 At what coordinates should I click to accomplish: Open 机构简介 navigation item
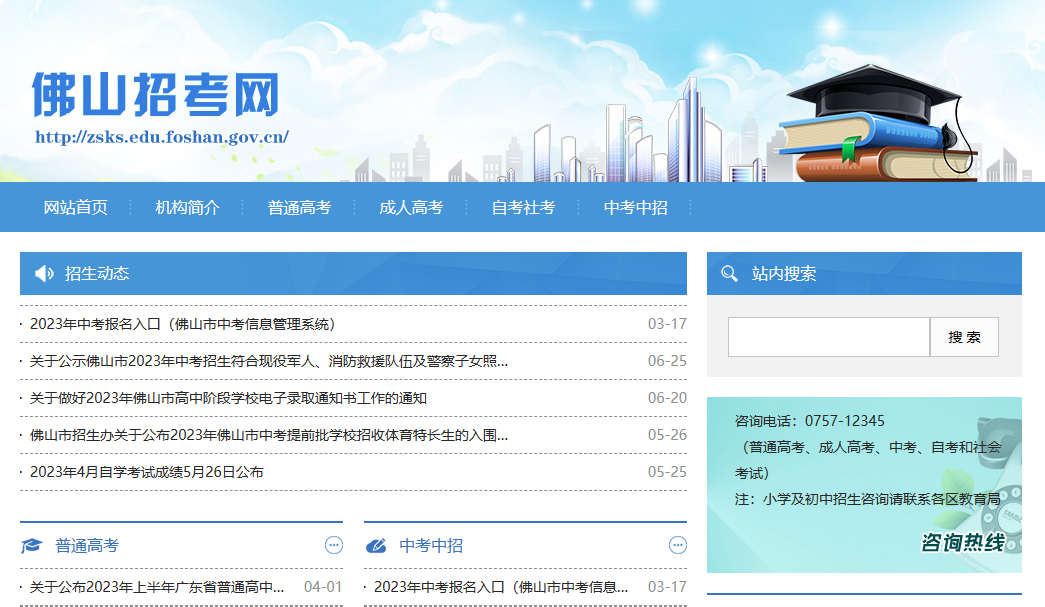tap(187, 207)
